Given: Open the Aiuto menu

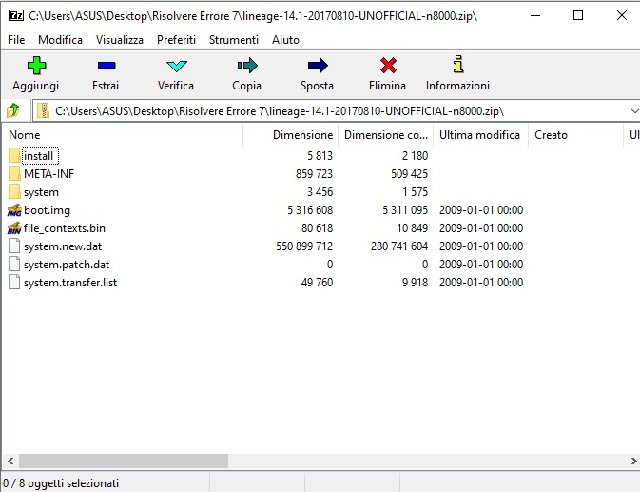Looking at the screenshot, I should click(x=286, y=40).
